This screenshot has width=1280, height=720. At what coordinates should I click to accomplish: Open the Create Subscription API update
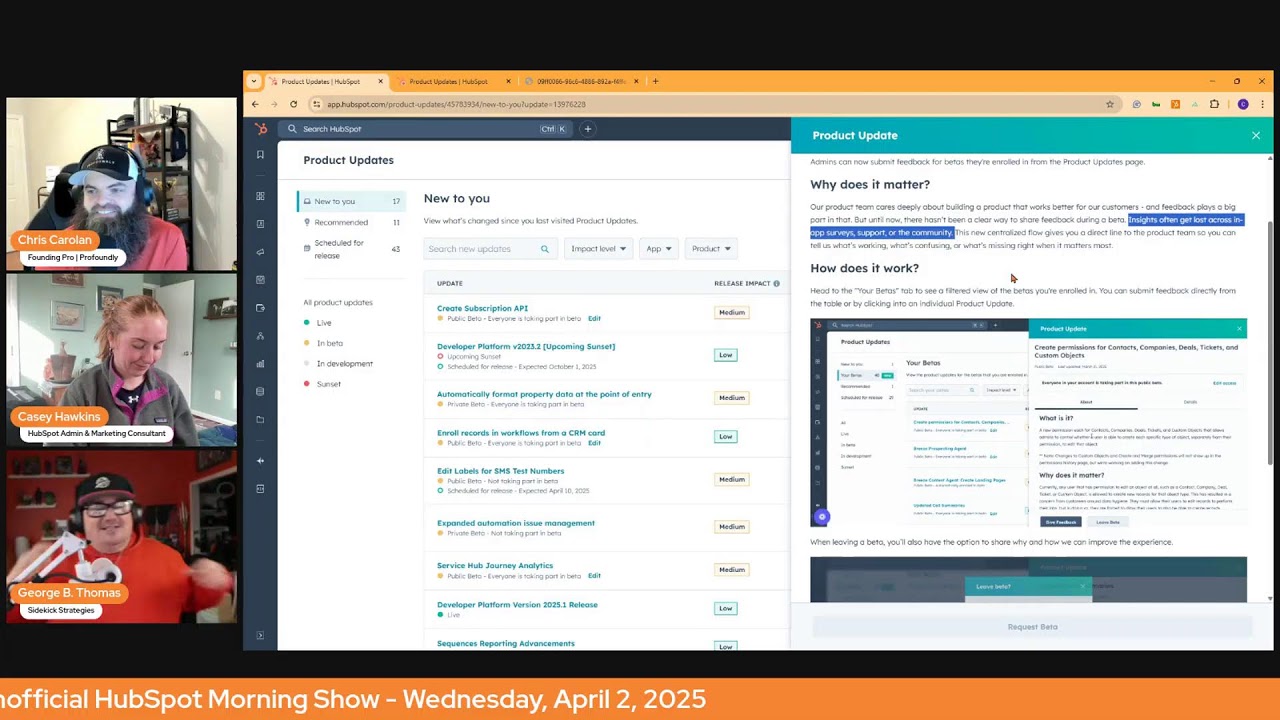click(482, 308)
